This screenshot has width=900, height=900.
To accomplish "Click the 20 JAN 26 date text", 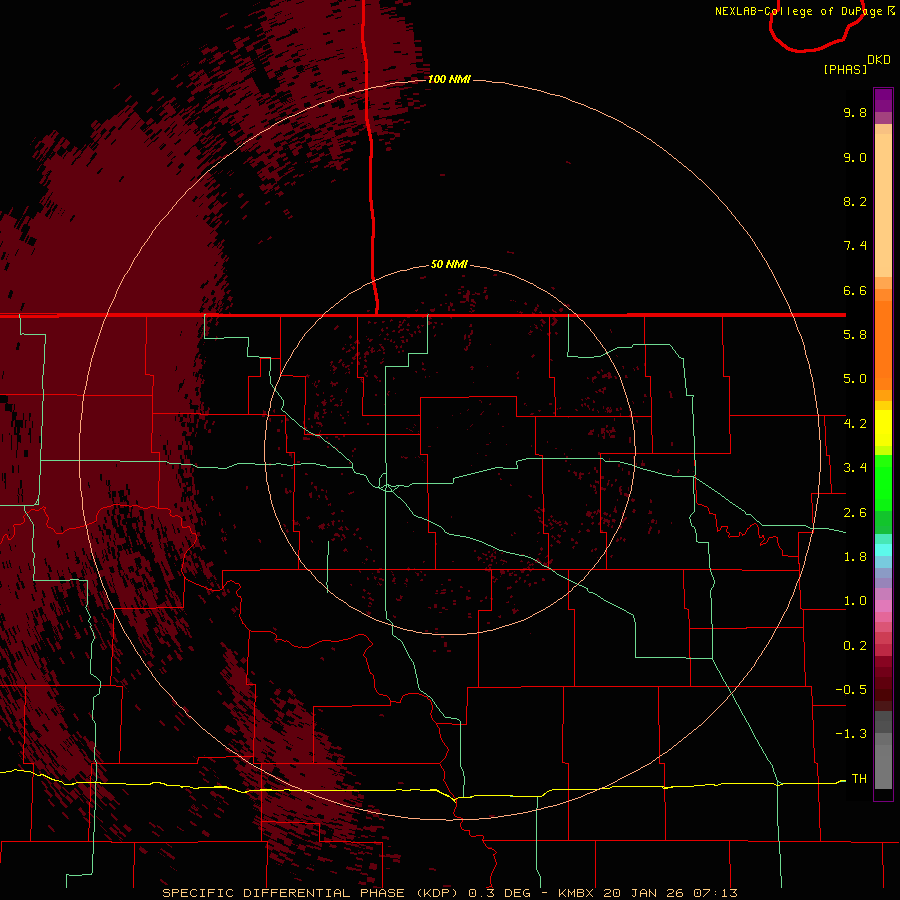I will (643, 893).
